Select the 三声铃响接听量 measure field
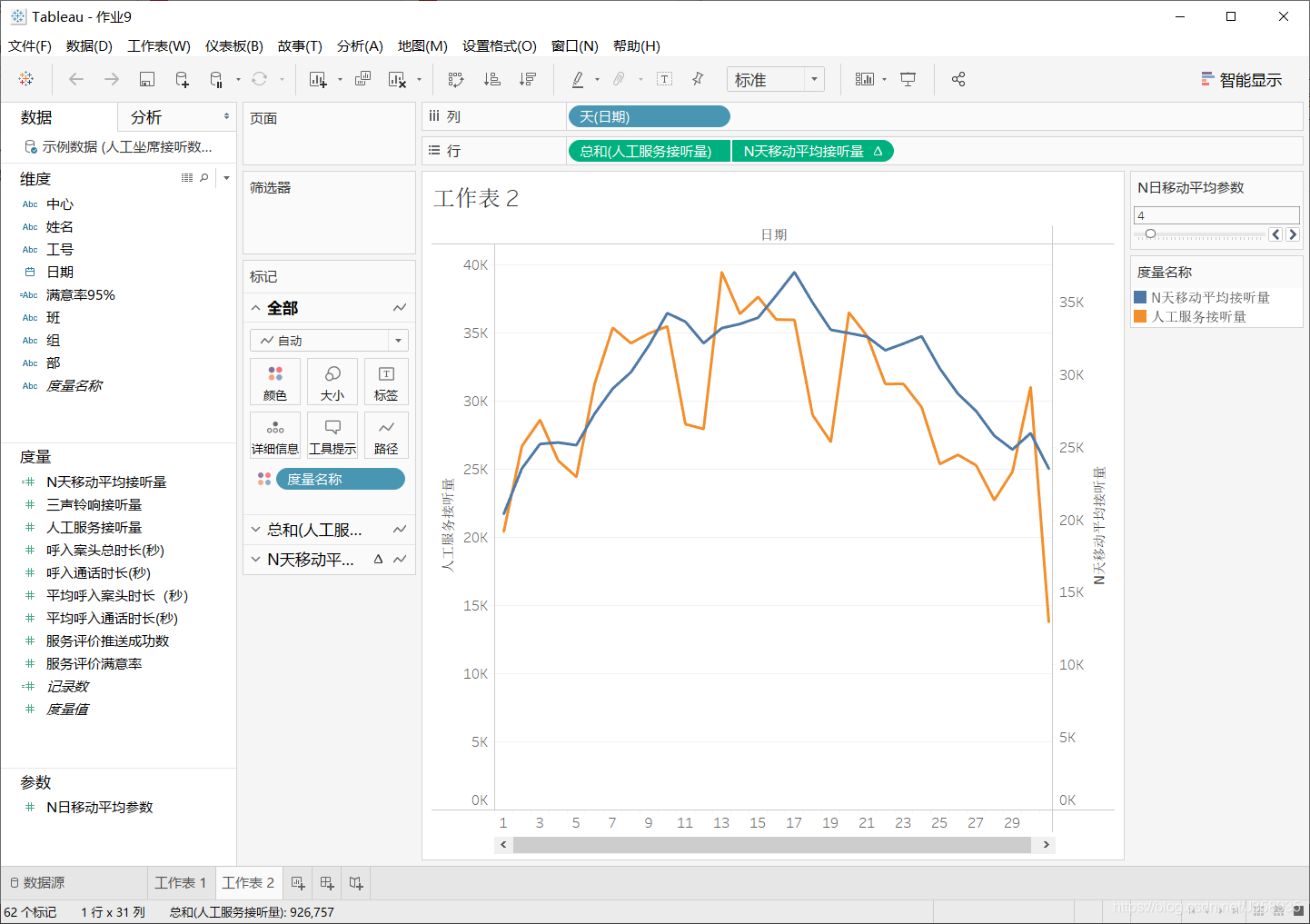The height and width of the screenshot is (924, 1310). click(x=94, y=504)
